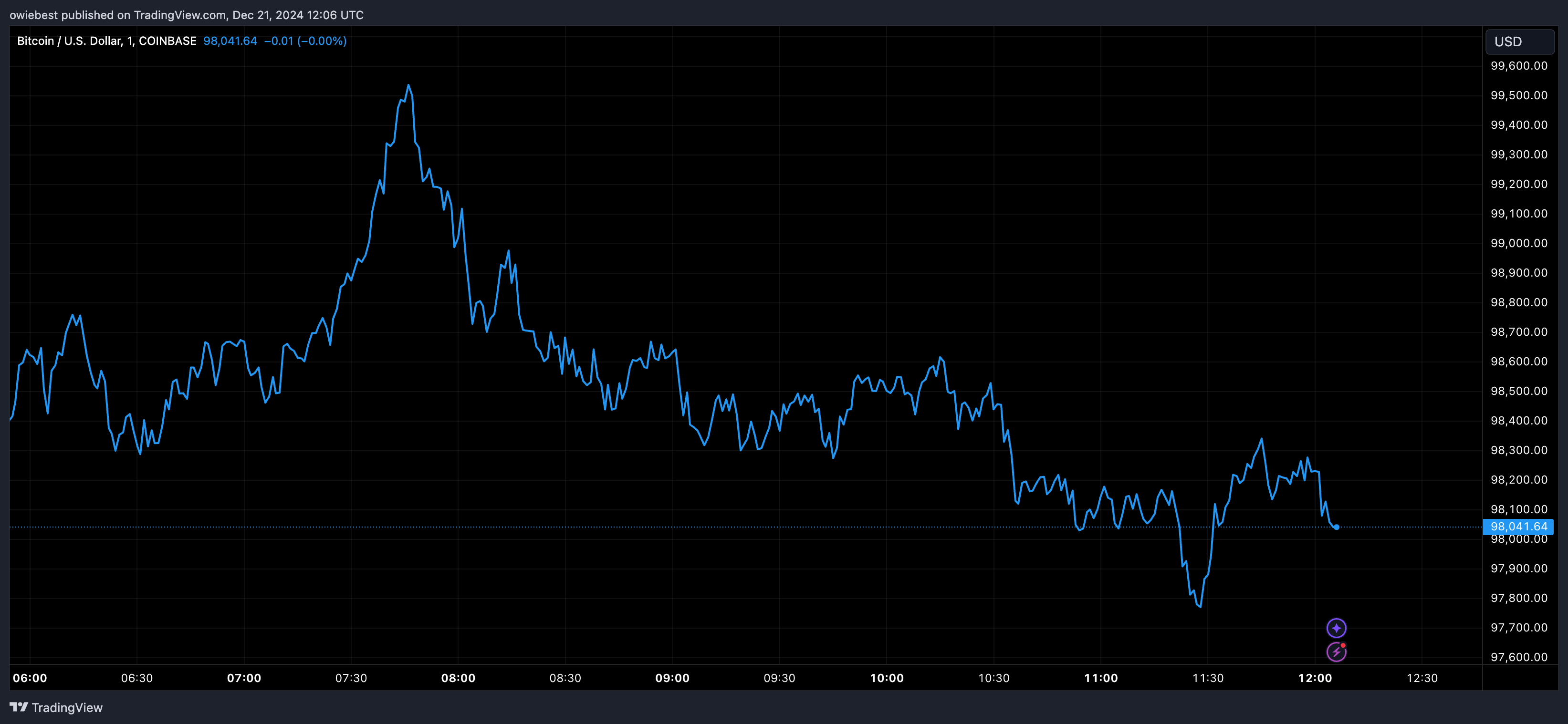Viewport: 1568px width, 724px height.
Task: Click the 06:00 time axis label
Action: [30, 678]
